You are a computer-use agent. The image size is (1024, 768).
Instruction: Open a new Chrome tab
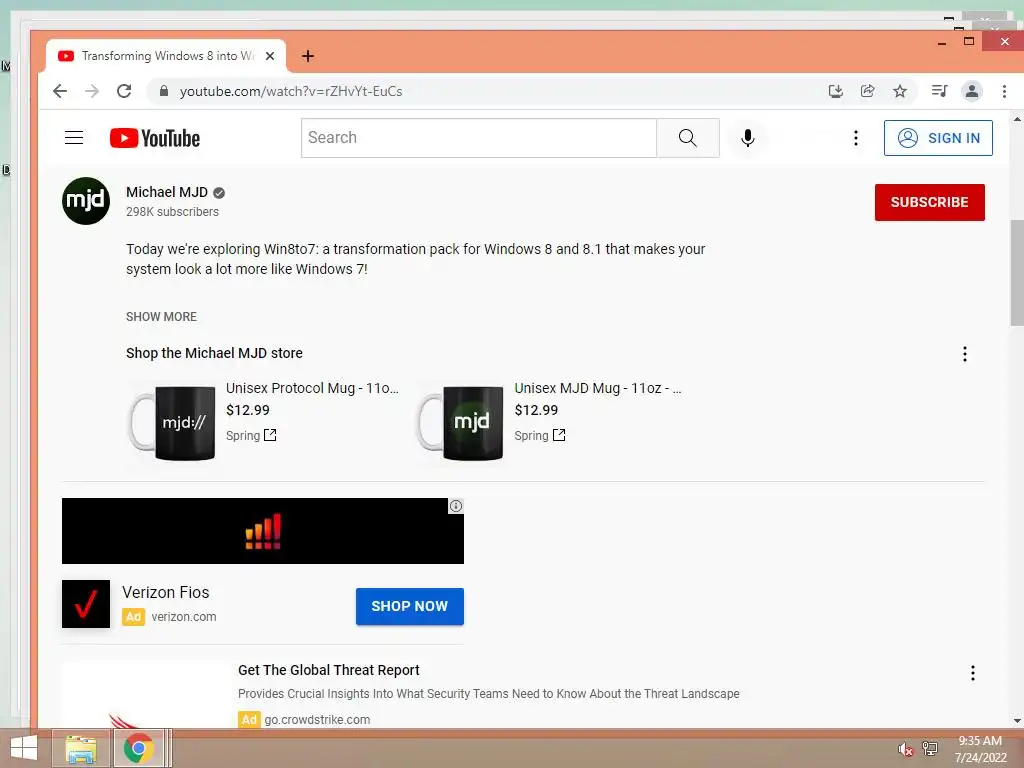(308, 56)
